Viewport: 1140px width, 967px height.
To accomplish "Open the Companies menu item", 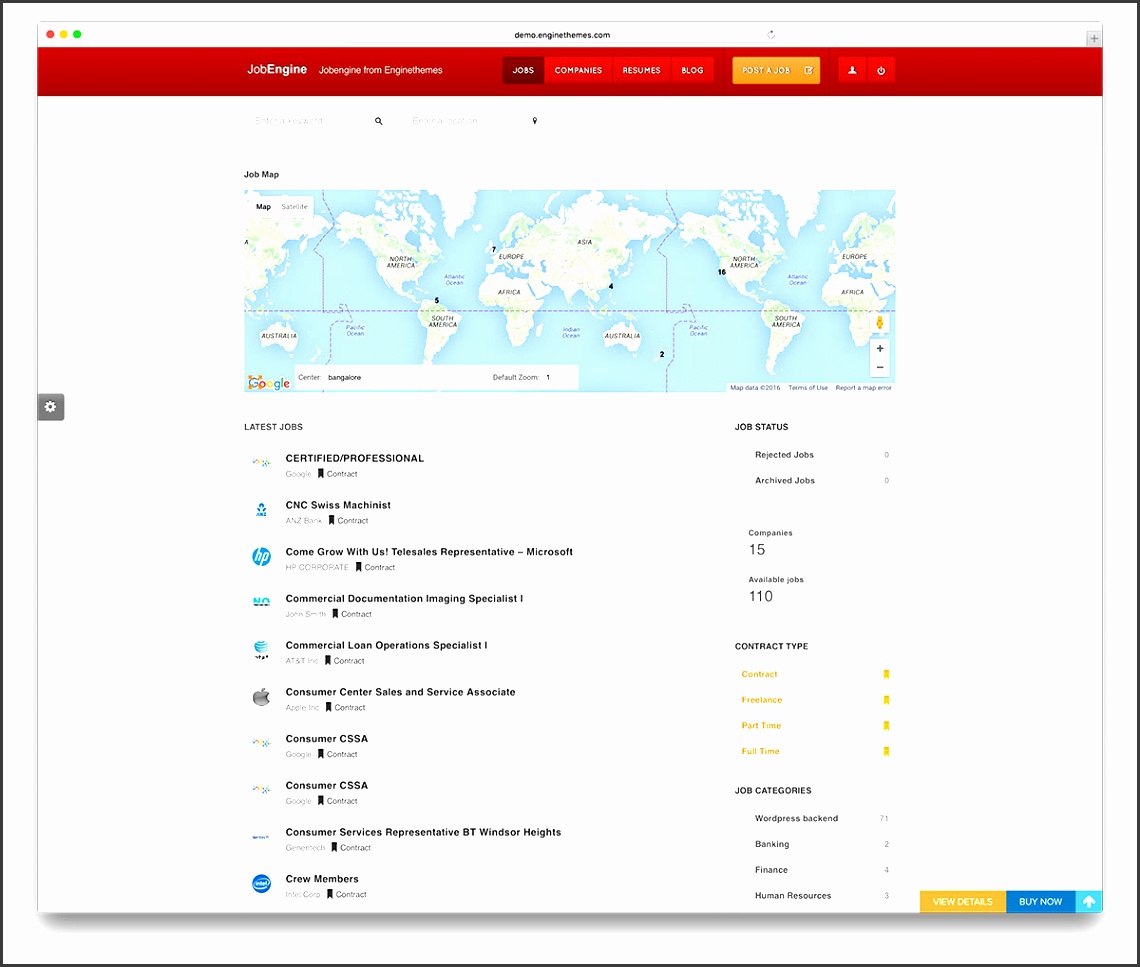I will coord(578,71).
